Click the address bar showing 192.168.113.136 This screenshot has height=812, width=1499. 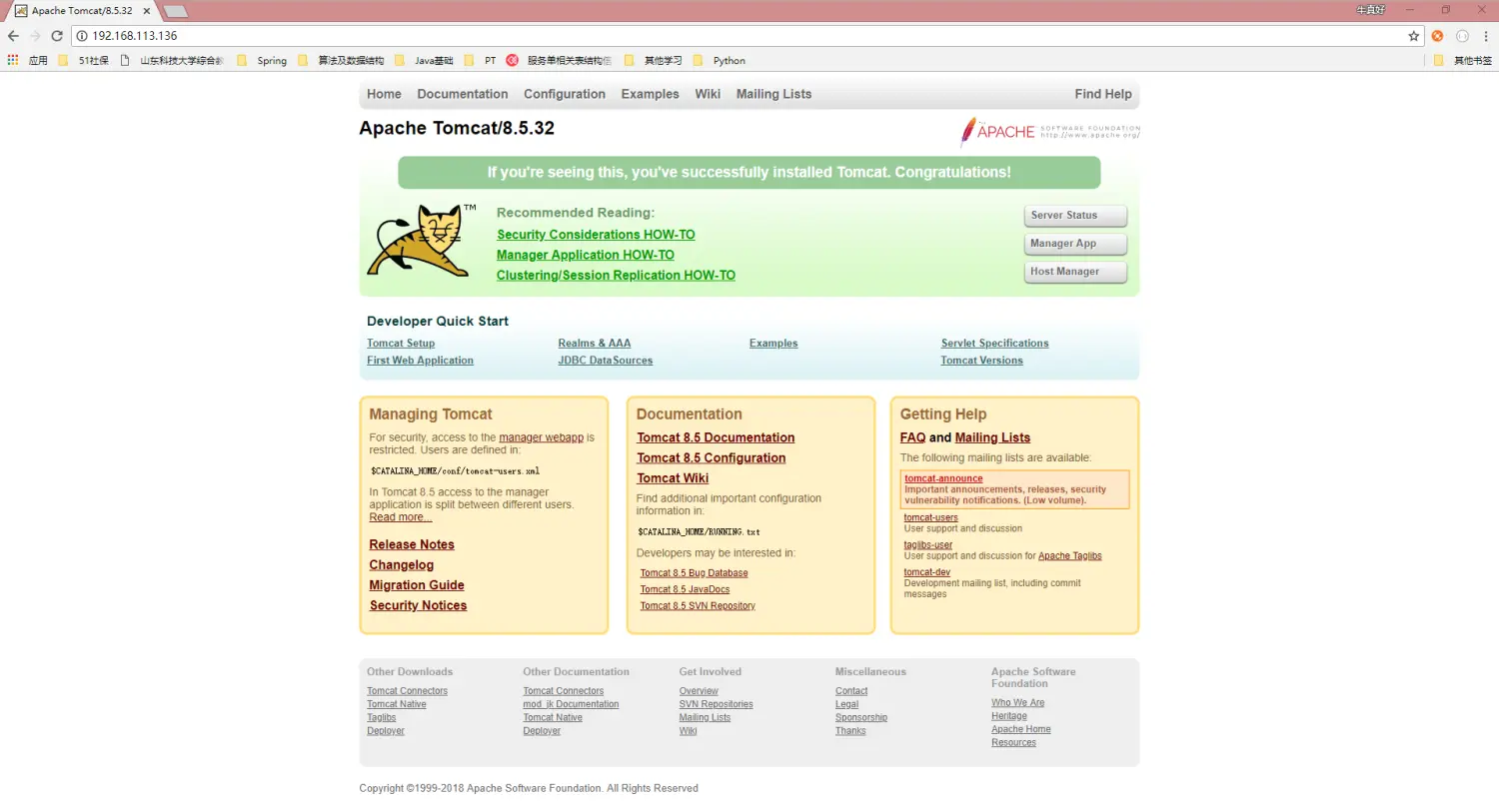[x=740, y=36]
